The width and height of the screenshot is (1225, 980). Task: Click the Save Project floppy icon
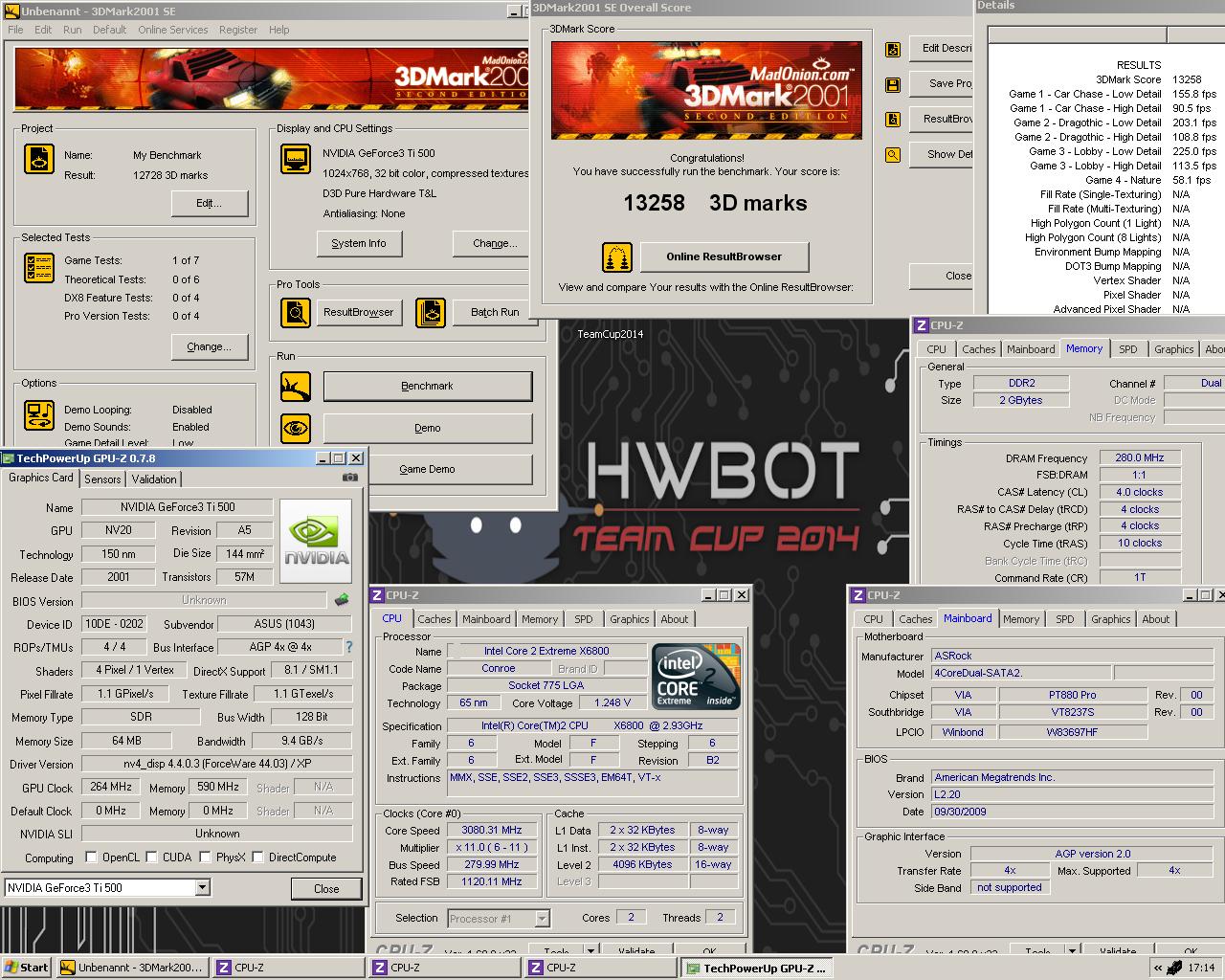[x=893, y=85]
